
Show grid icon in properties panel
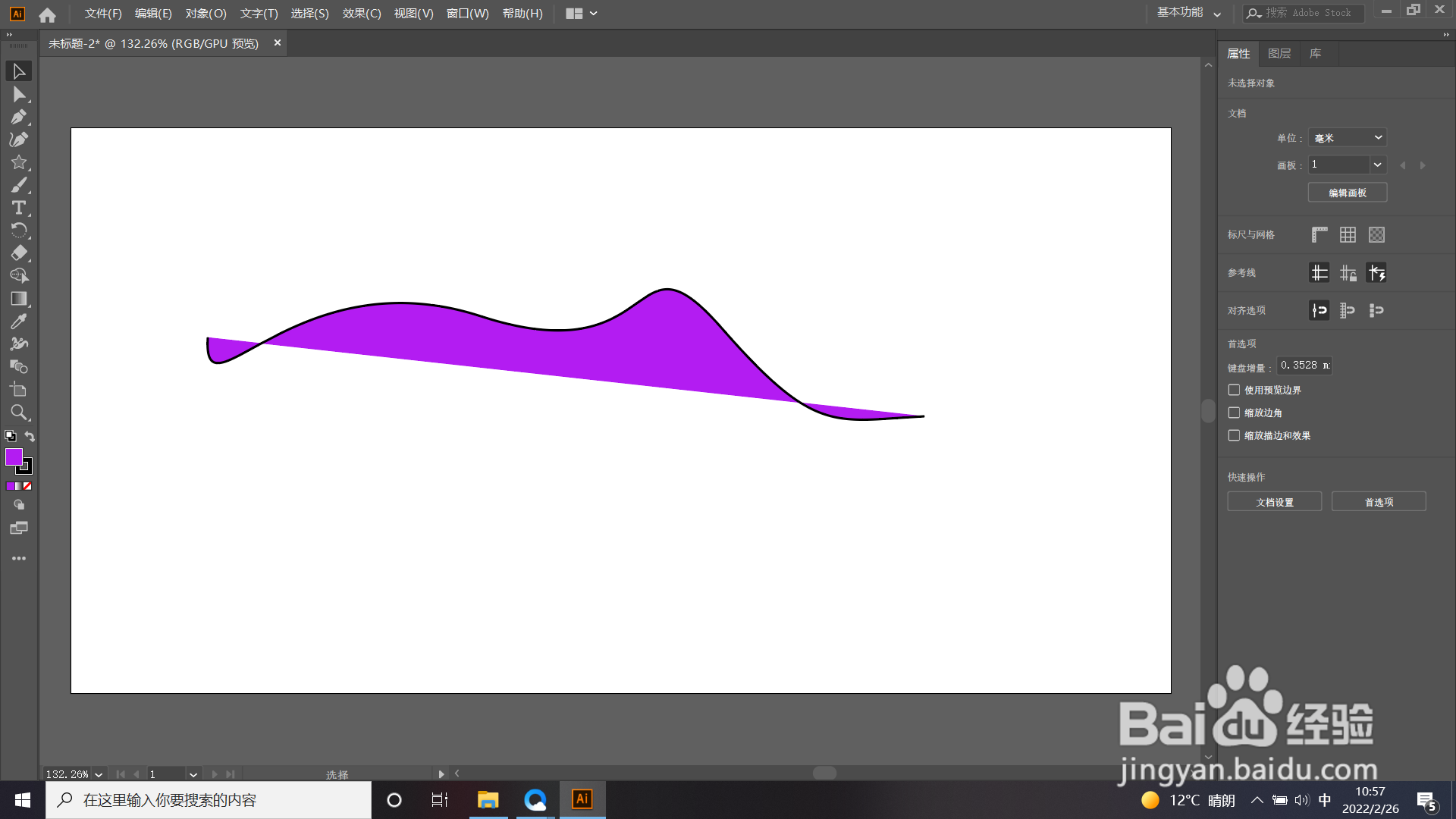point(1348,235)
